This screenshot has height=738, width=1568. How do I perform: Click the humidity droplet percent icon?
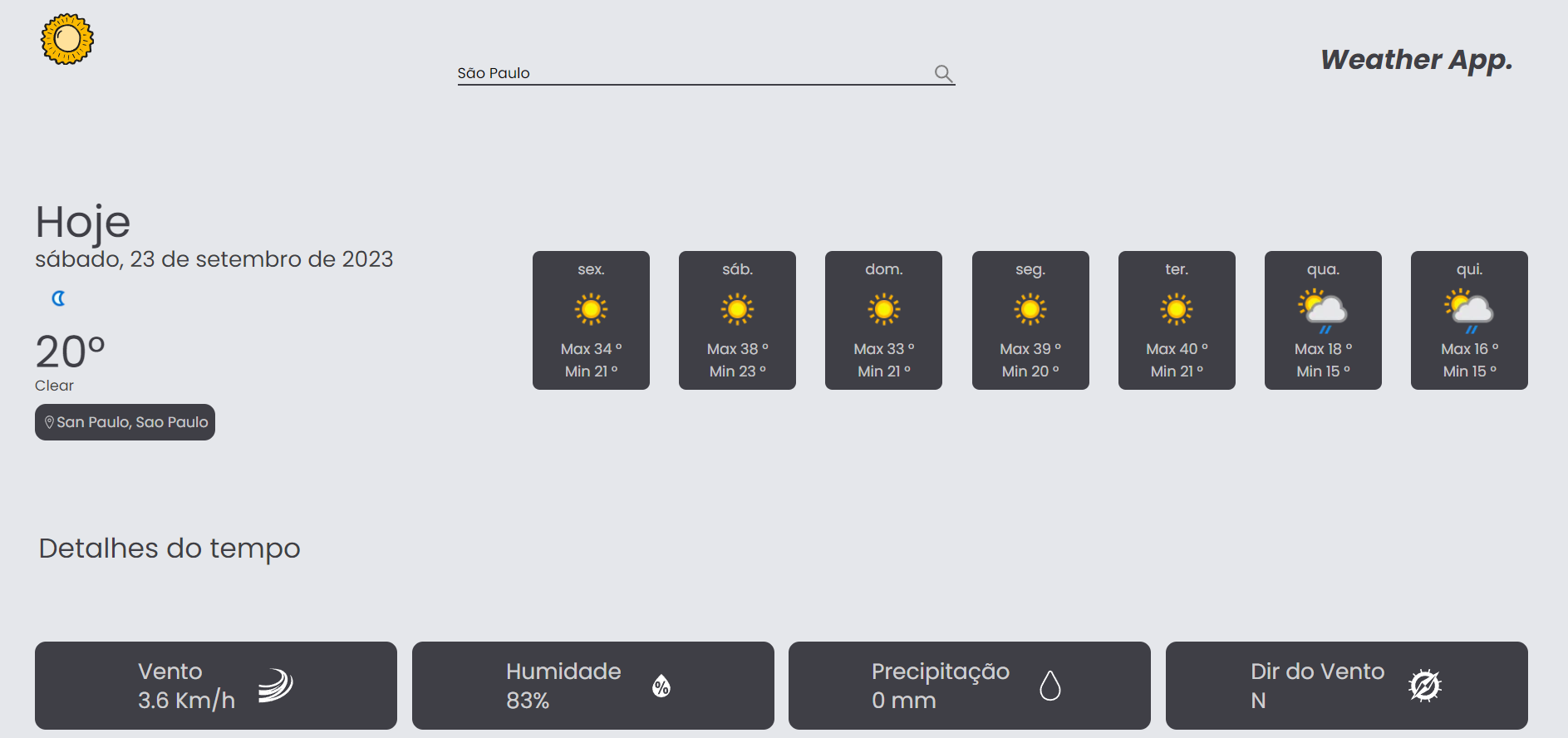[x=661, y=686]
